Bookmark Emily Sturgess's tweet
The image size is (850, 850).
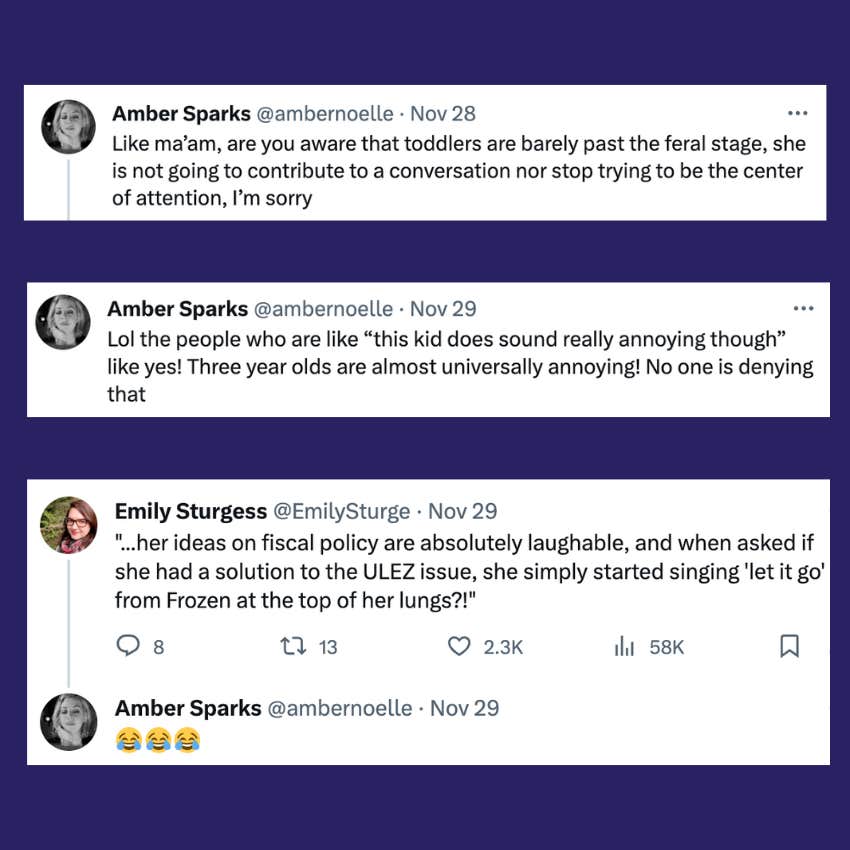789,647
